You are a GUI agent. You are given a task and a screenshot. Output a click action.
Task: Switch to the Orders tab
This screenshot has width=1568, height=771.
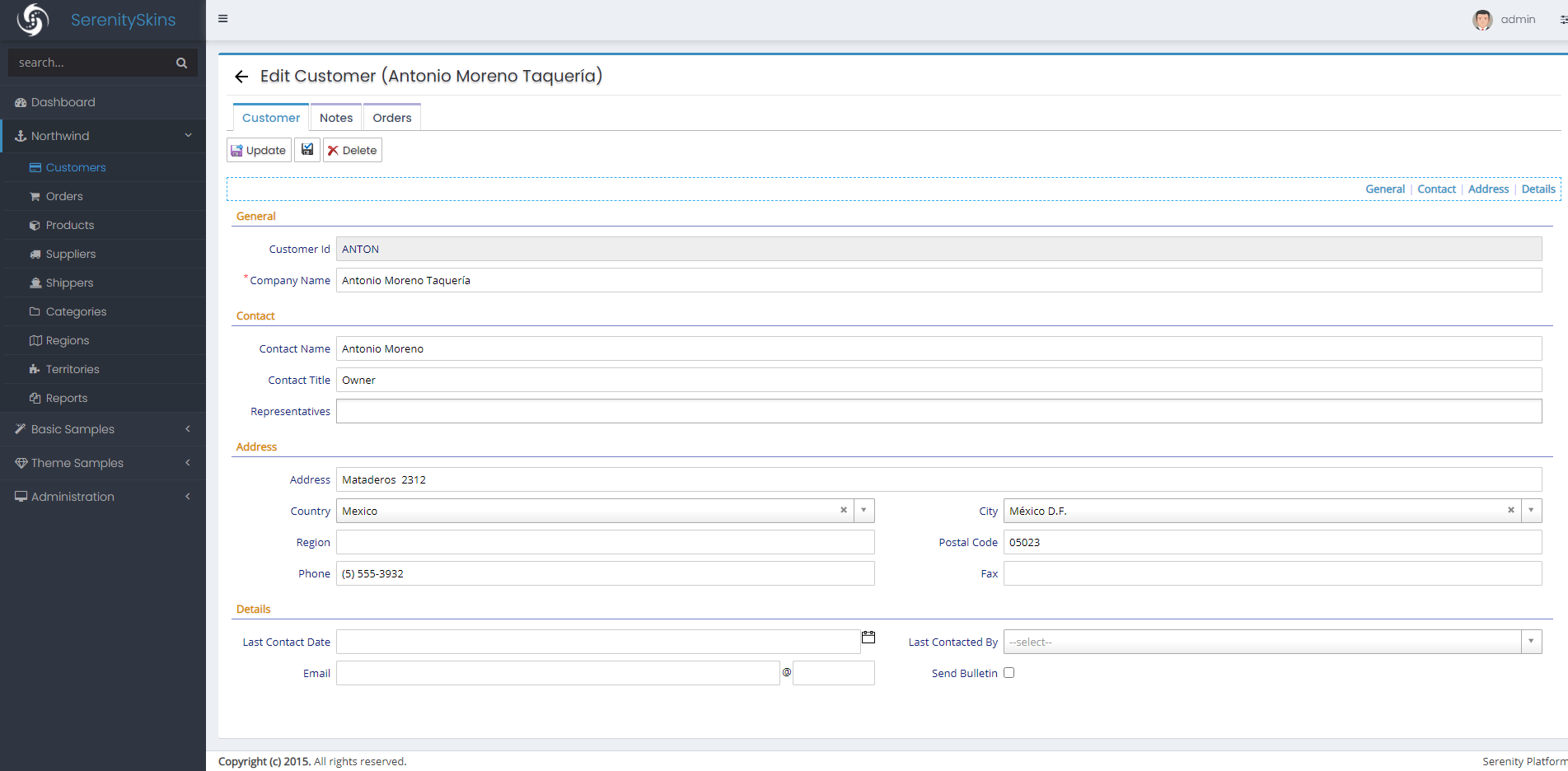pos(392,118)
